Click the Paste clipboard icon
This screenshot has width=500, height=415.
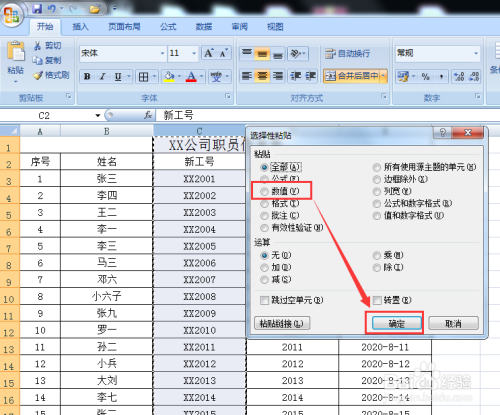(16, 51)
